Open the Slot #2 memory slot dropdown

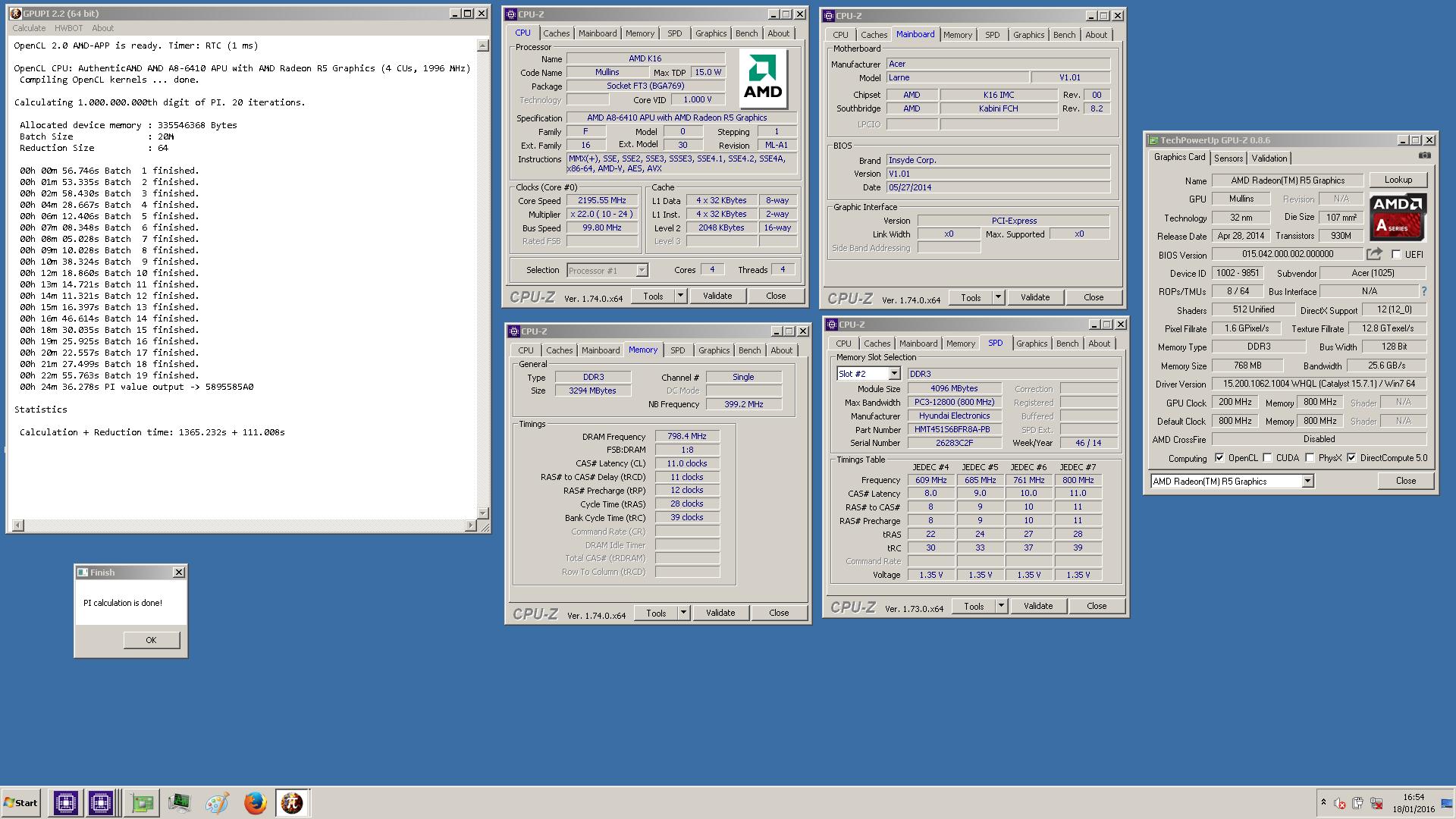point(894,374)
